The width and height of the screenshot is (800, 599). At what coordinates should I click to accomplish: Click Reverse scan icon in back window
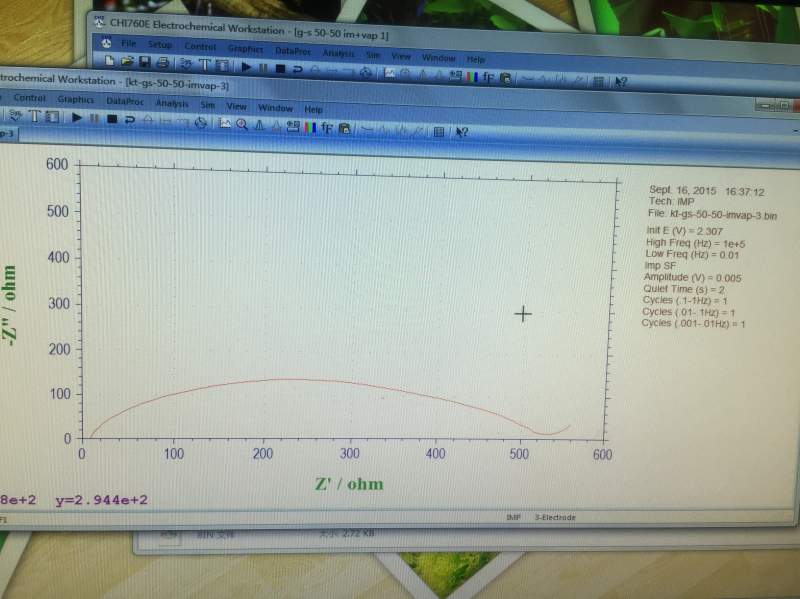click(297, 69)
